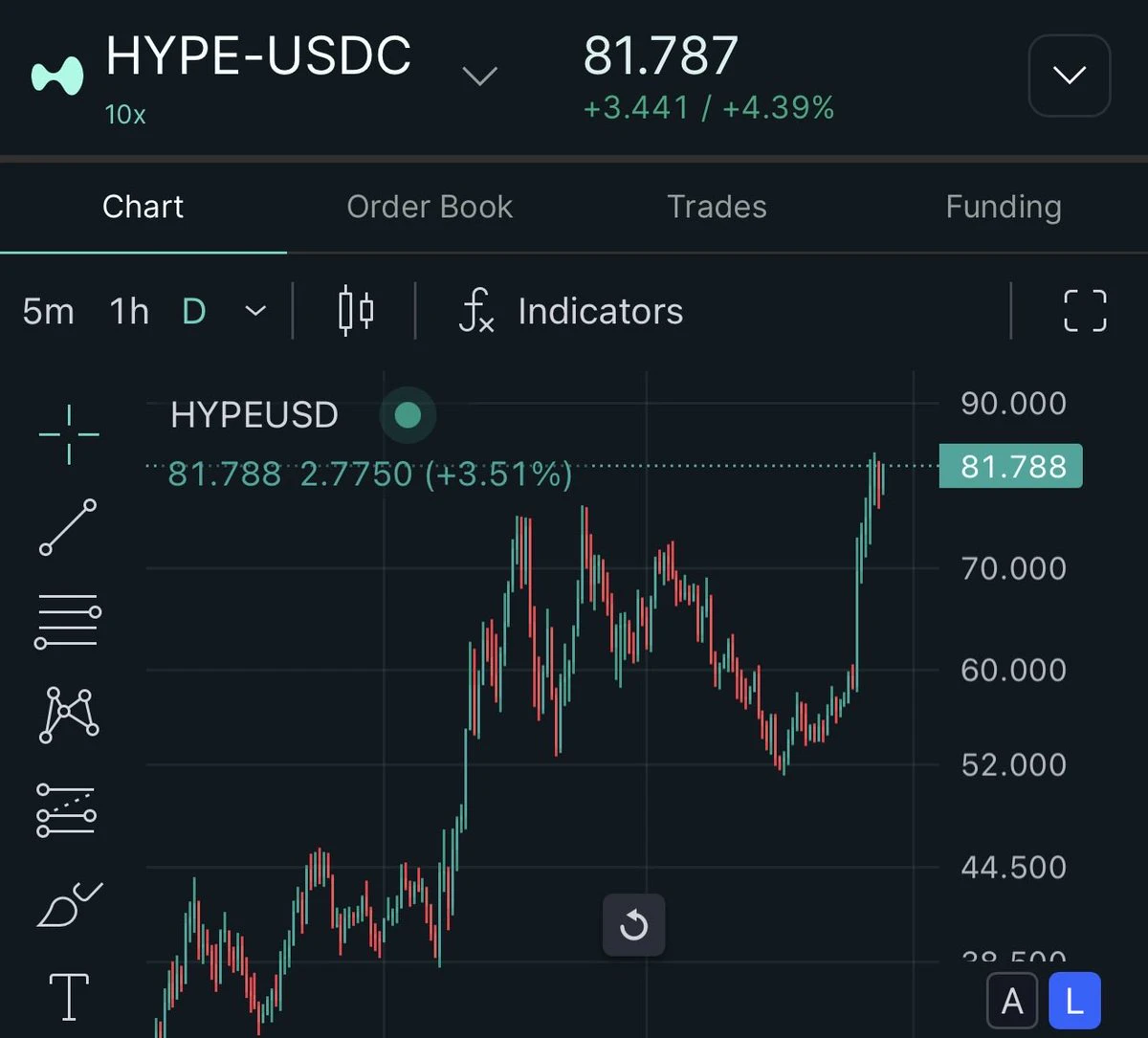Viewport: 1148px width, 1038px height.
Task: Open the horizontal lines/Fibonacci tool
Action: pyautogui.click(x=68, y=620)
